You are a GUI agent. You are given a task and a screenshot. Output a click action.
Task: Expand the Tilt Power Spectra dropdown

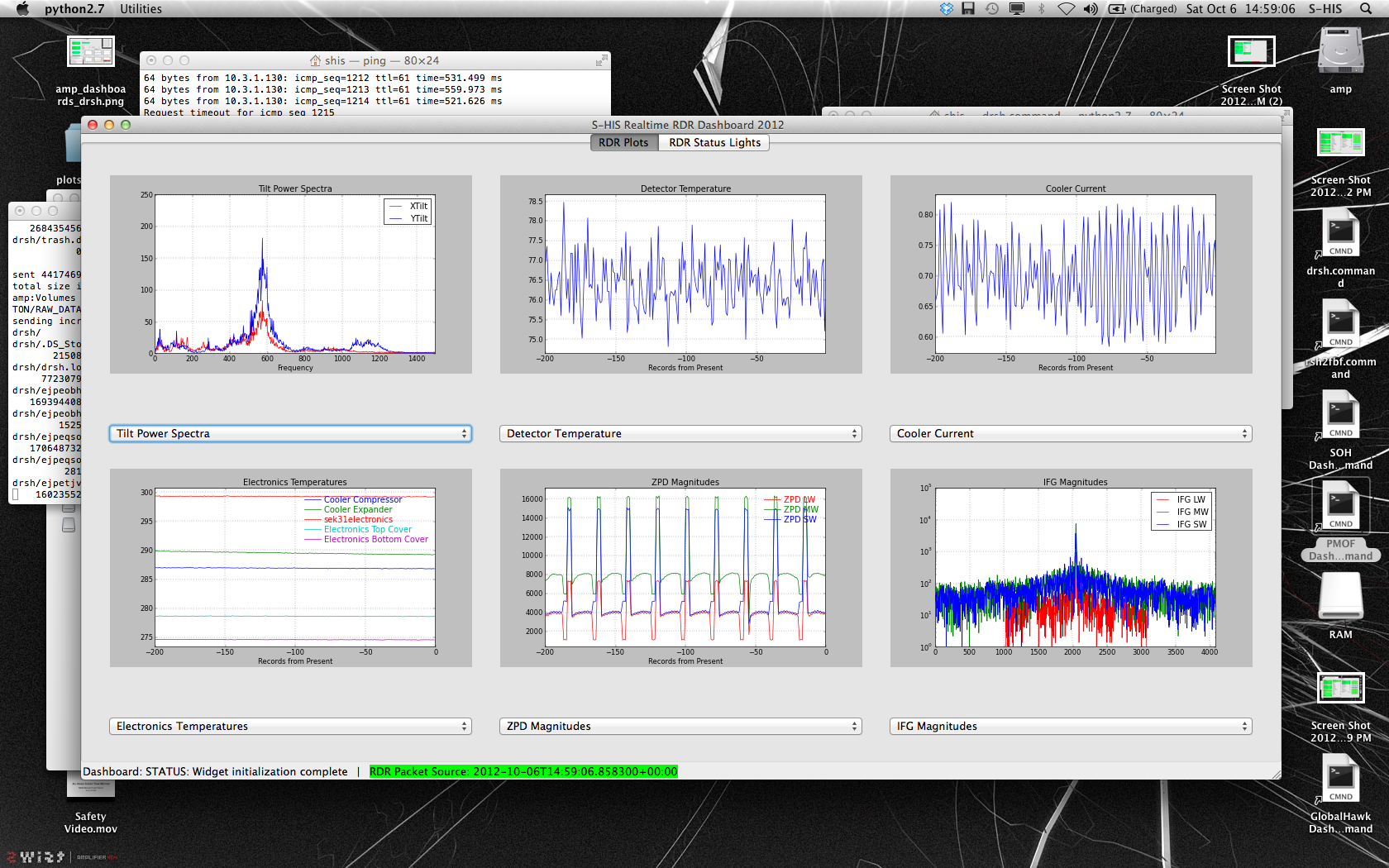pyautogui.click(x=290, y=434)
